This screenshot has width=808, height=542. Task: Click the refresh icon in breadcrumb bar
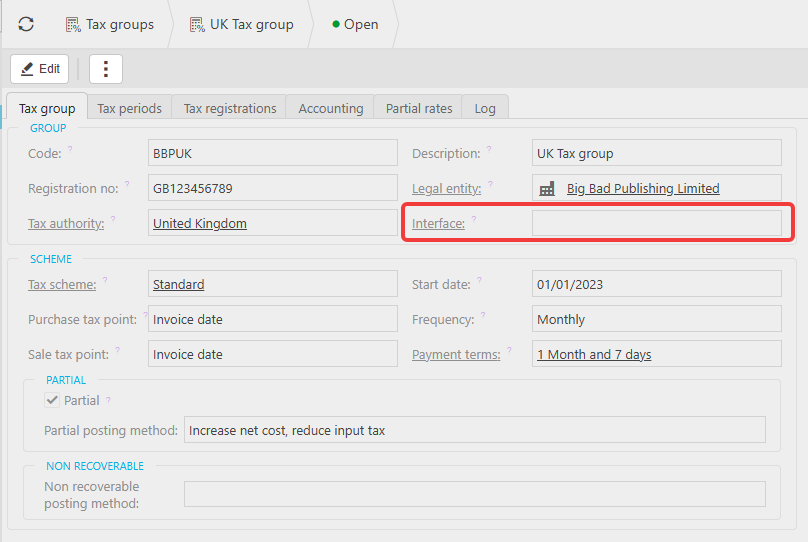[26, 24]
